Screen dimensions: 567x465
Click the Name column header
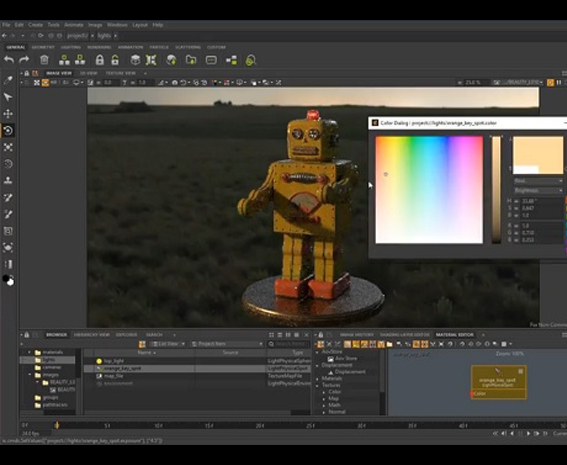[x=144, y=353]
